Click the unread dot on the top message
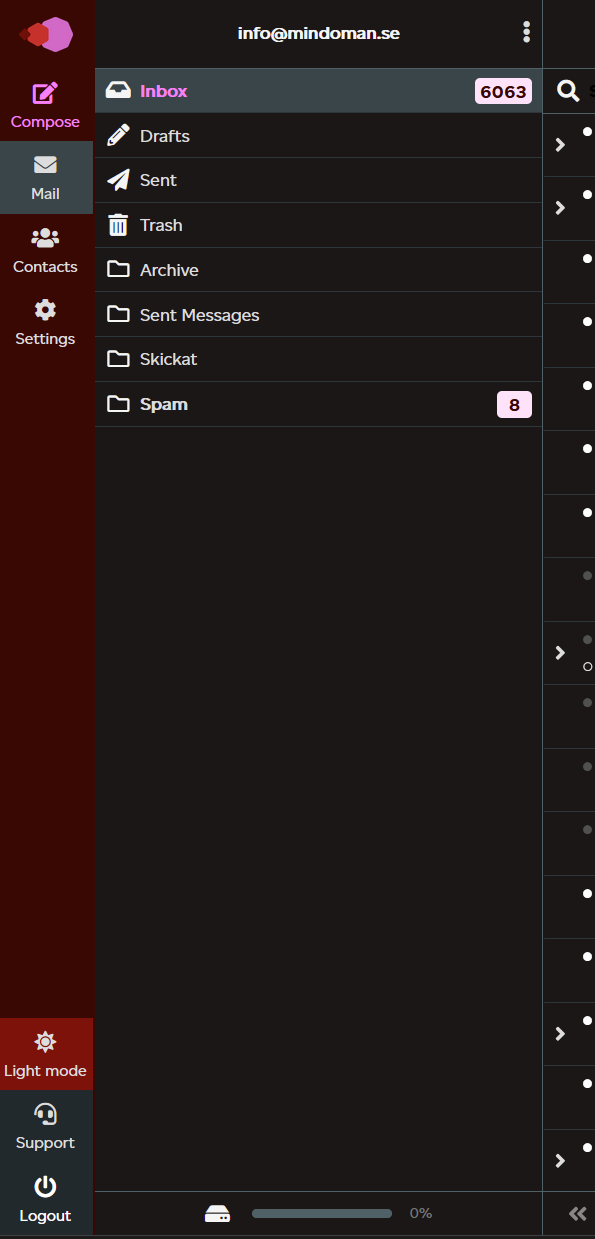 [586, 129]
